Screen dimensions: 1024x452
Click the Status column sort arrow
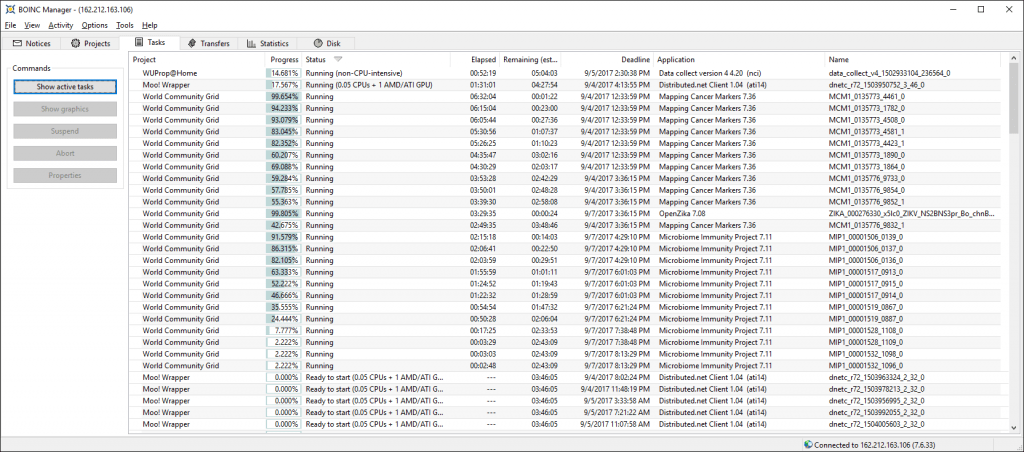click(338, 59)
